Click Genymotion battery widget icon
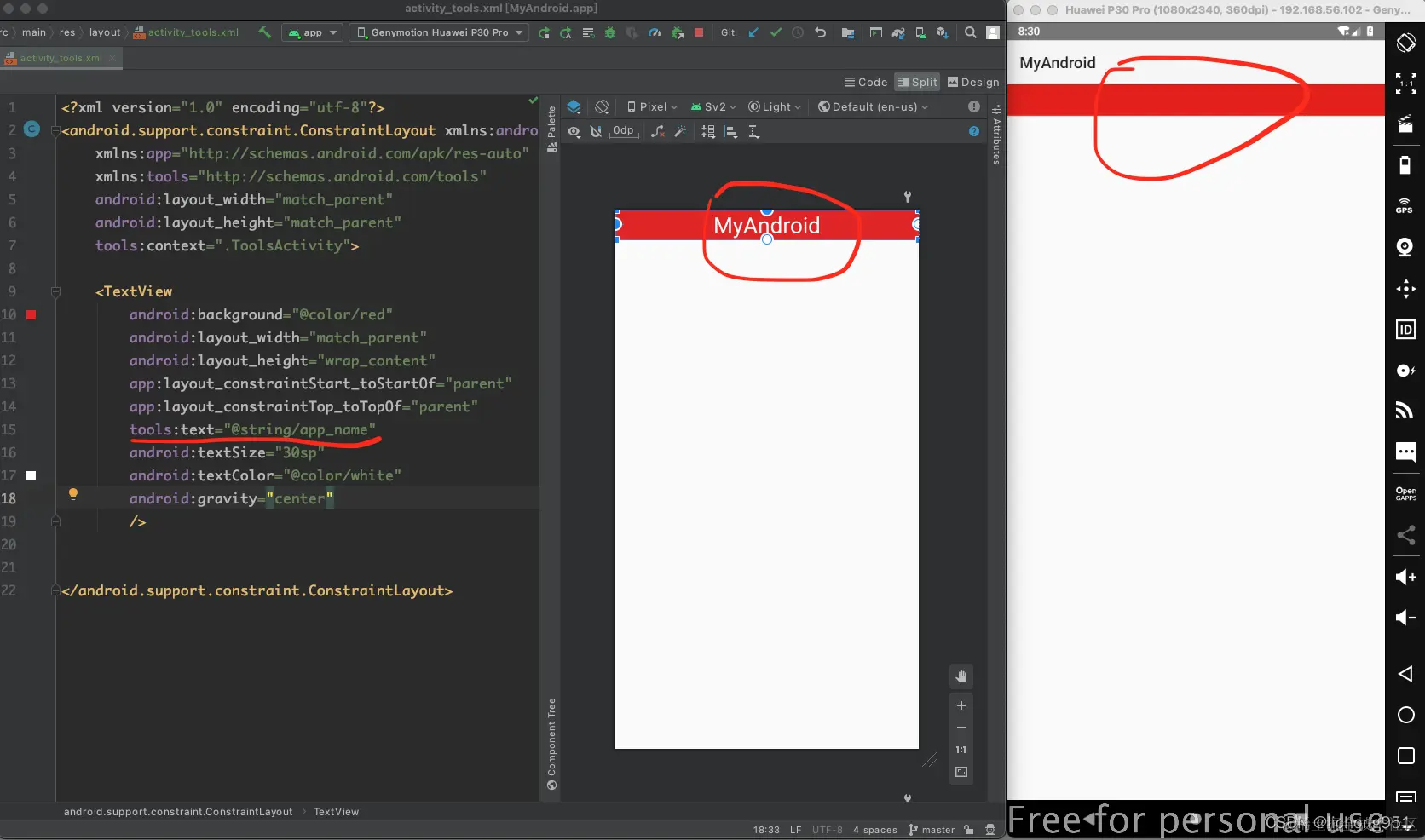The height and width of the screenshot is (840, 1425). (1405, 164)
